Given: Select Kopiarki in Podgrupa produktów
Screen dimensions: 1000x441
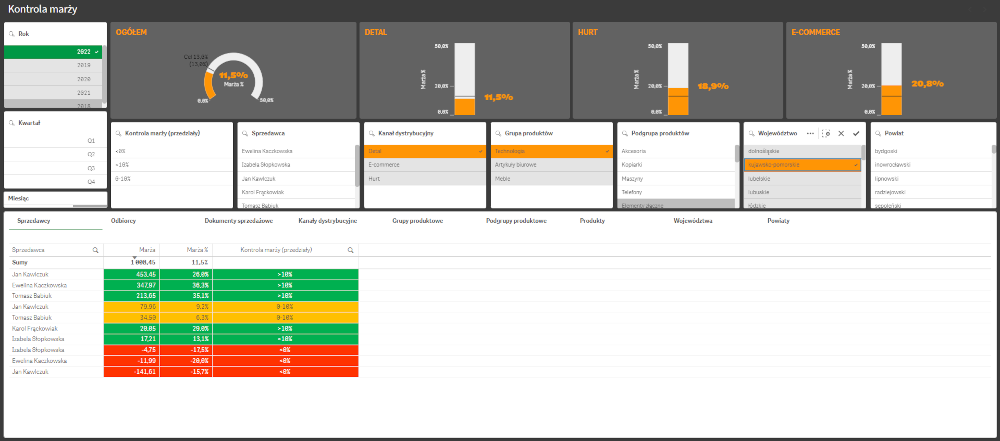Looking at the screenshot, I should coord(676,165).
